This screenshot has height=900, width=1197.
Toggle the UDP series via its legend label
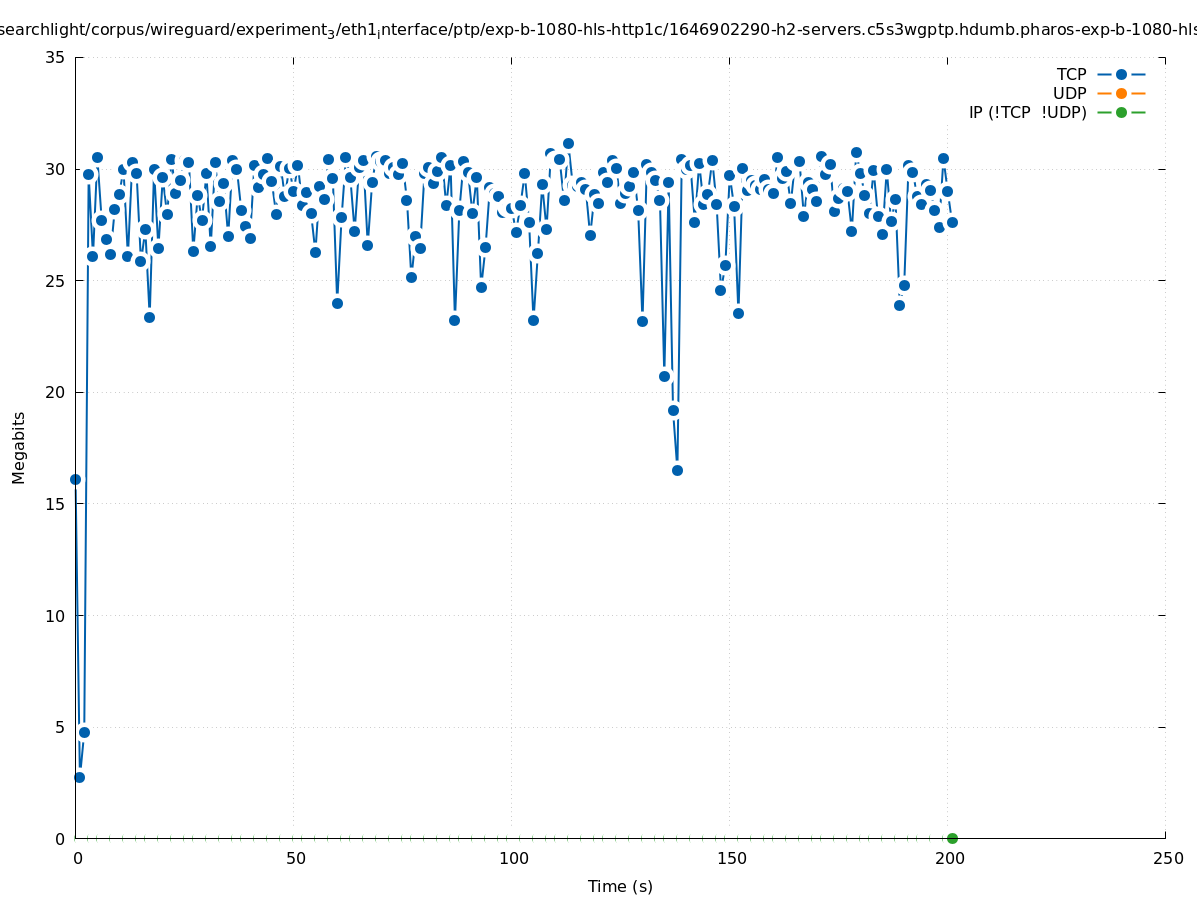(x=1069, y=93)
